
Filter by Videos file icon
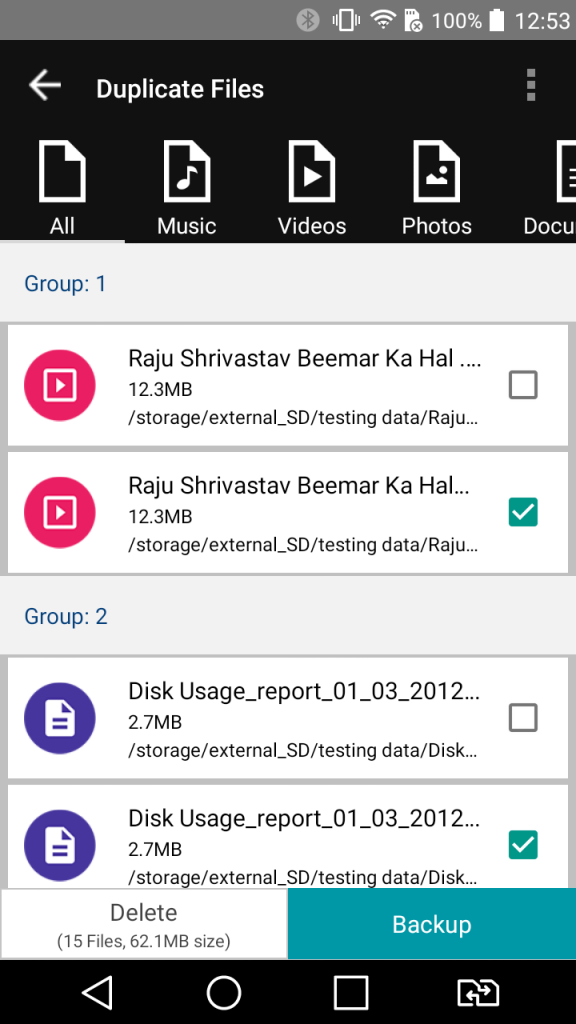tap(312, 172)
